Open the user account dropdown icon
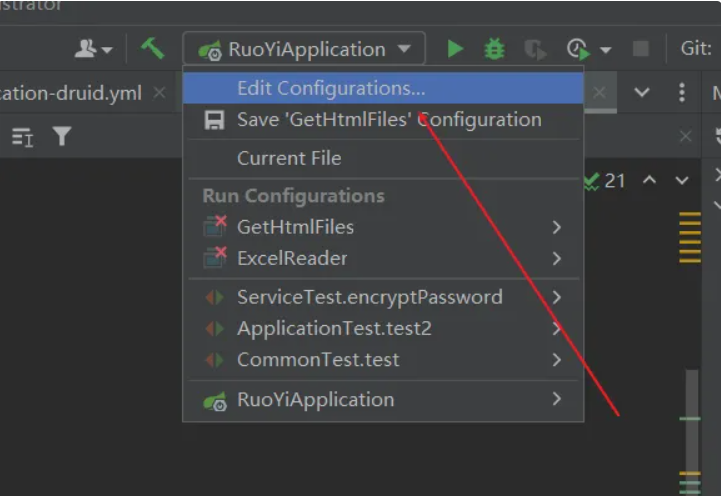Viewport: 721px width, 496px height. (93, 49)
